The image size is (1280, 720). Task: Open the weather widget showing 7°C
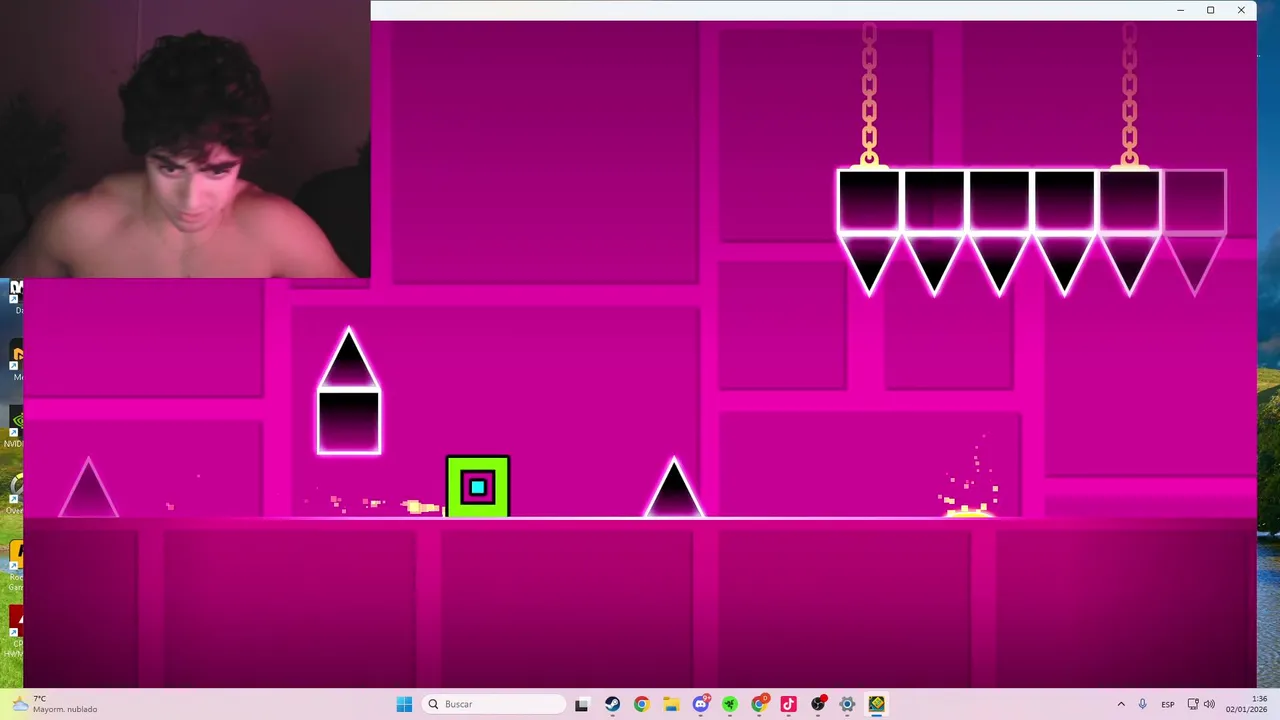[x=56, y=704]
